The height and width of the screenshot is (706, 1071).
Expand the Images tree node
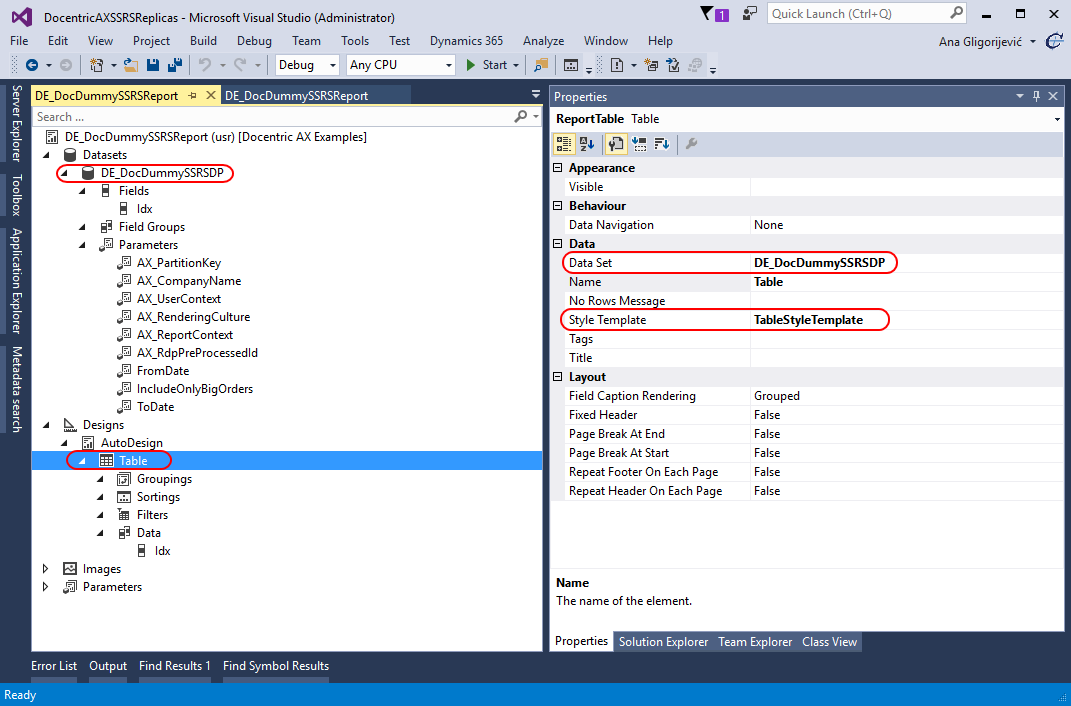pyautogui.click(x=46, y=569)
